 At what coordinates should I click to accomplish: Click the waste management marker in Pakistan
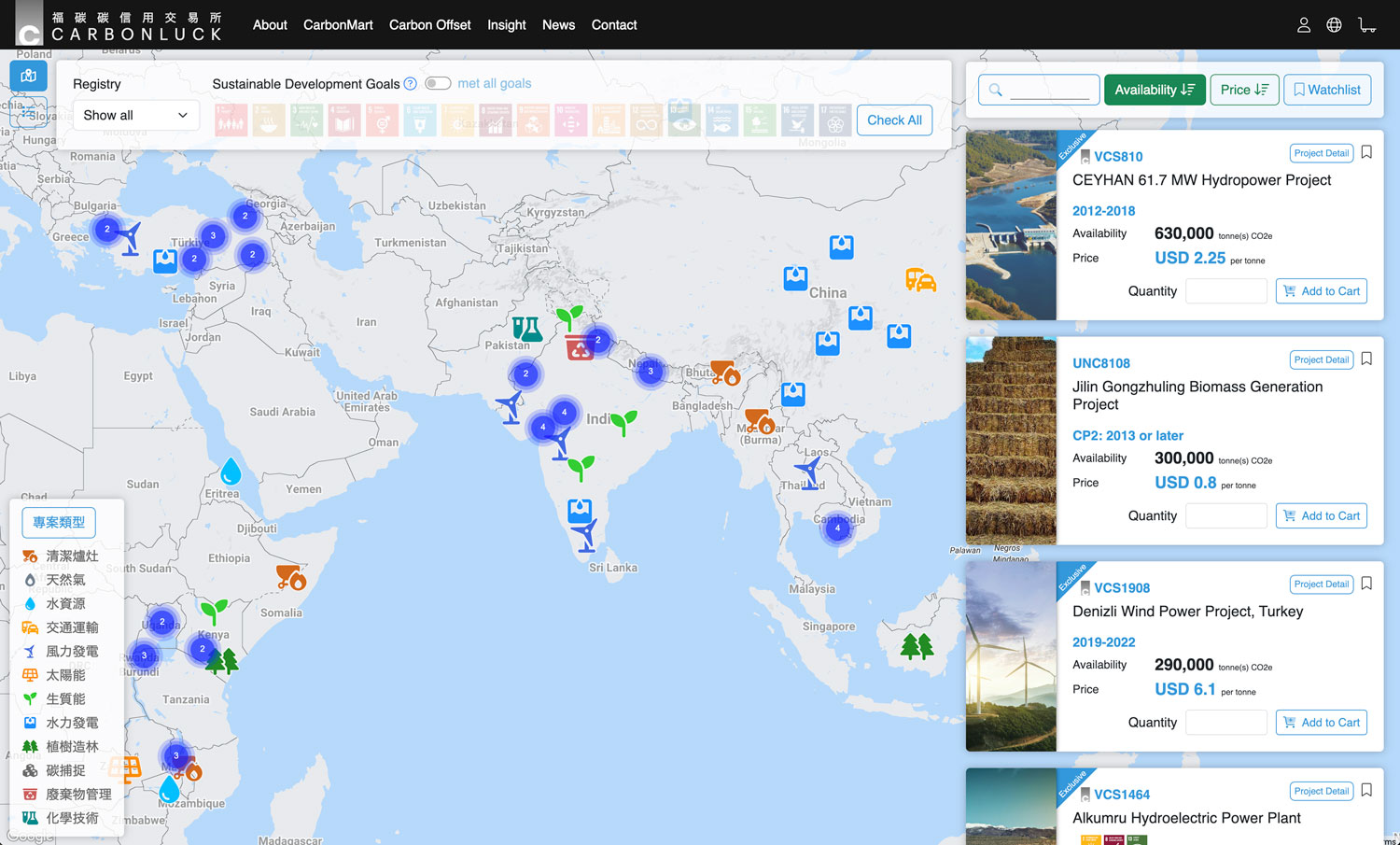[580, 348]
